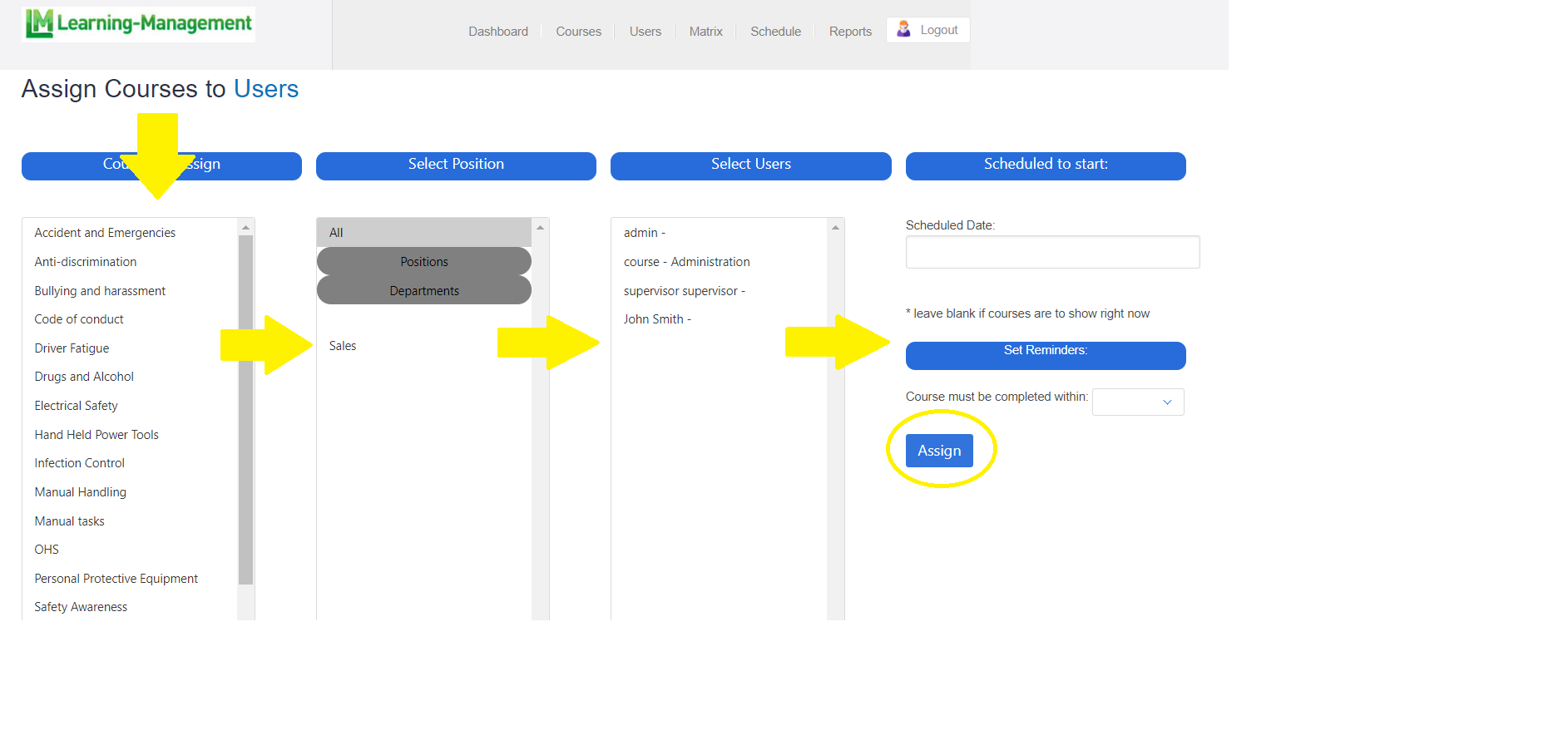Click the Scheduled Date input field
Screen dimensions: 1568x750
1051,252
